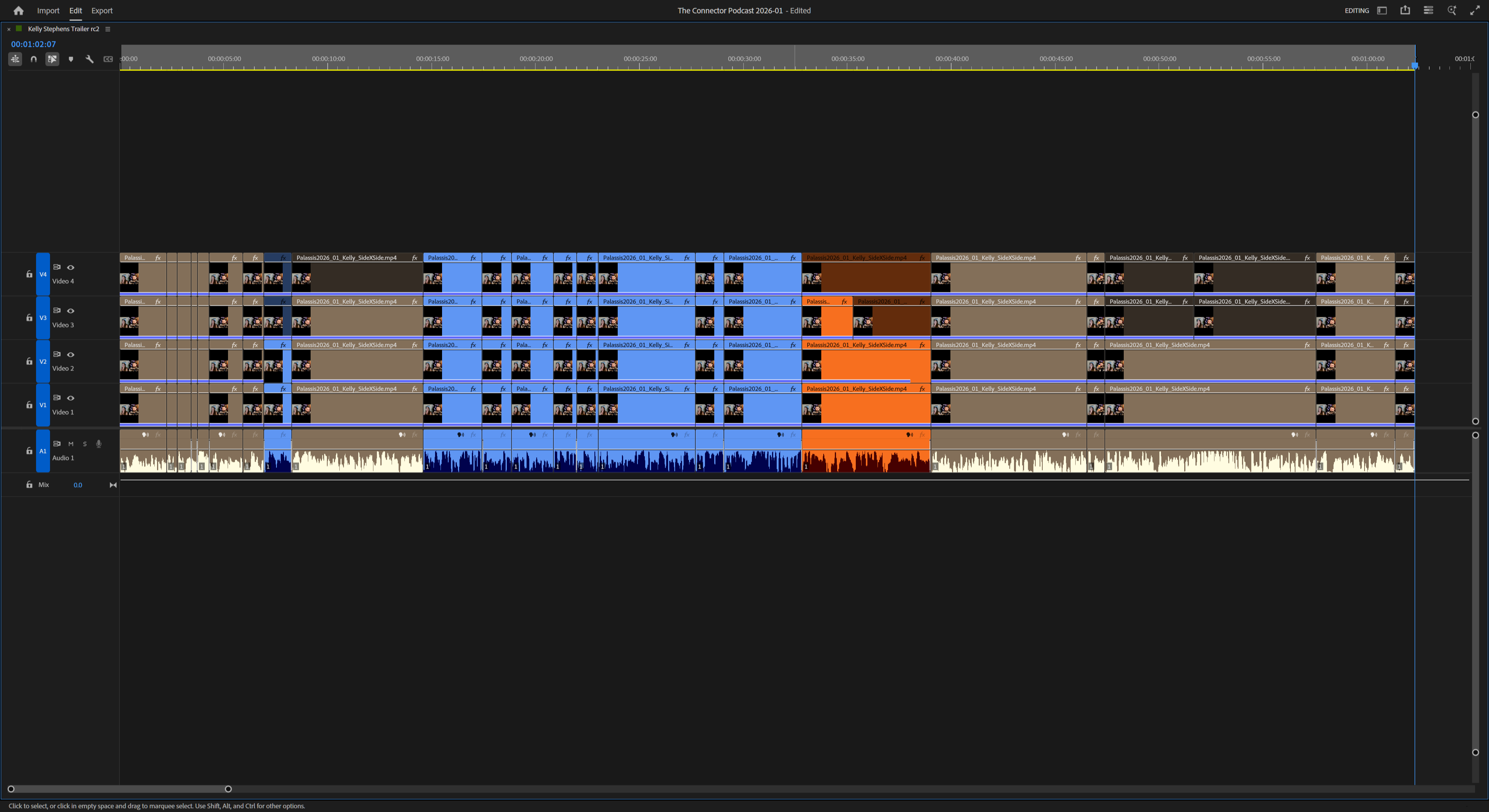Toggle snapping with the magnet icon
The height and width of the screenshot is (812, 1489).
coord(33,59)
